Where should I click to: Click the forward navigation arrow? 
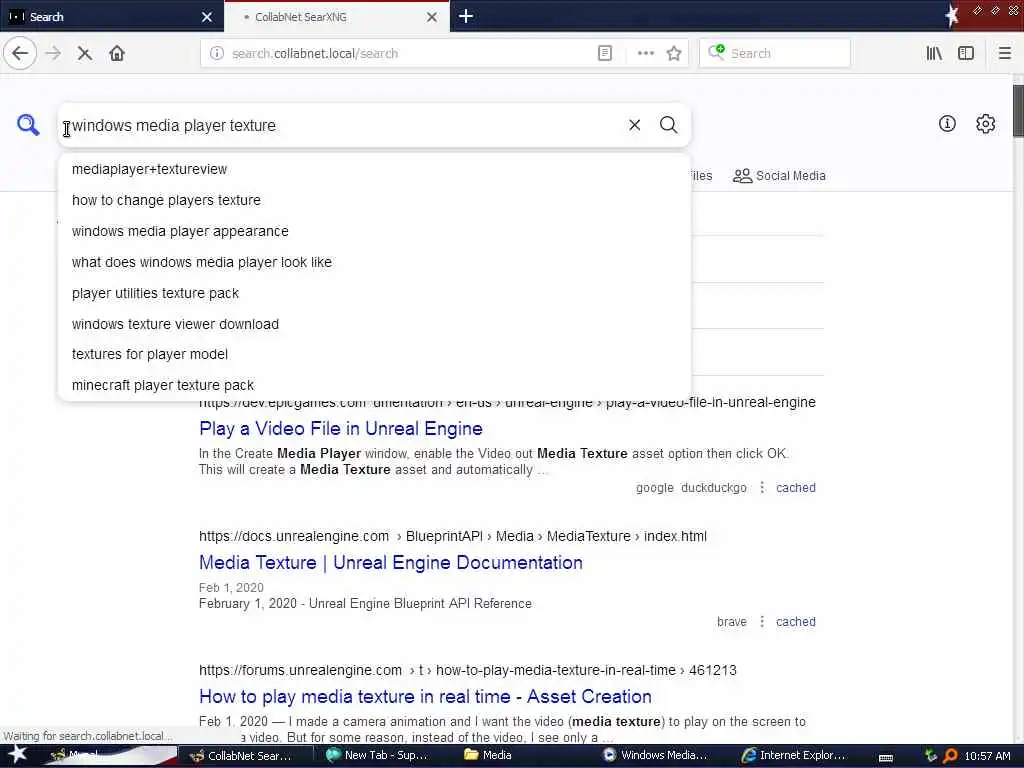pos(54,53)
